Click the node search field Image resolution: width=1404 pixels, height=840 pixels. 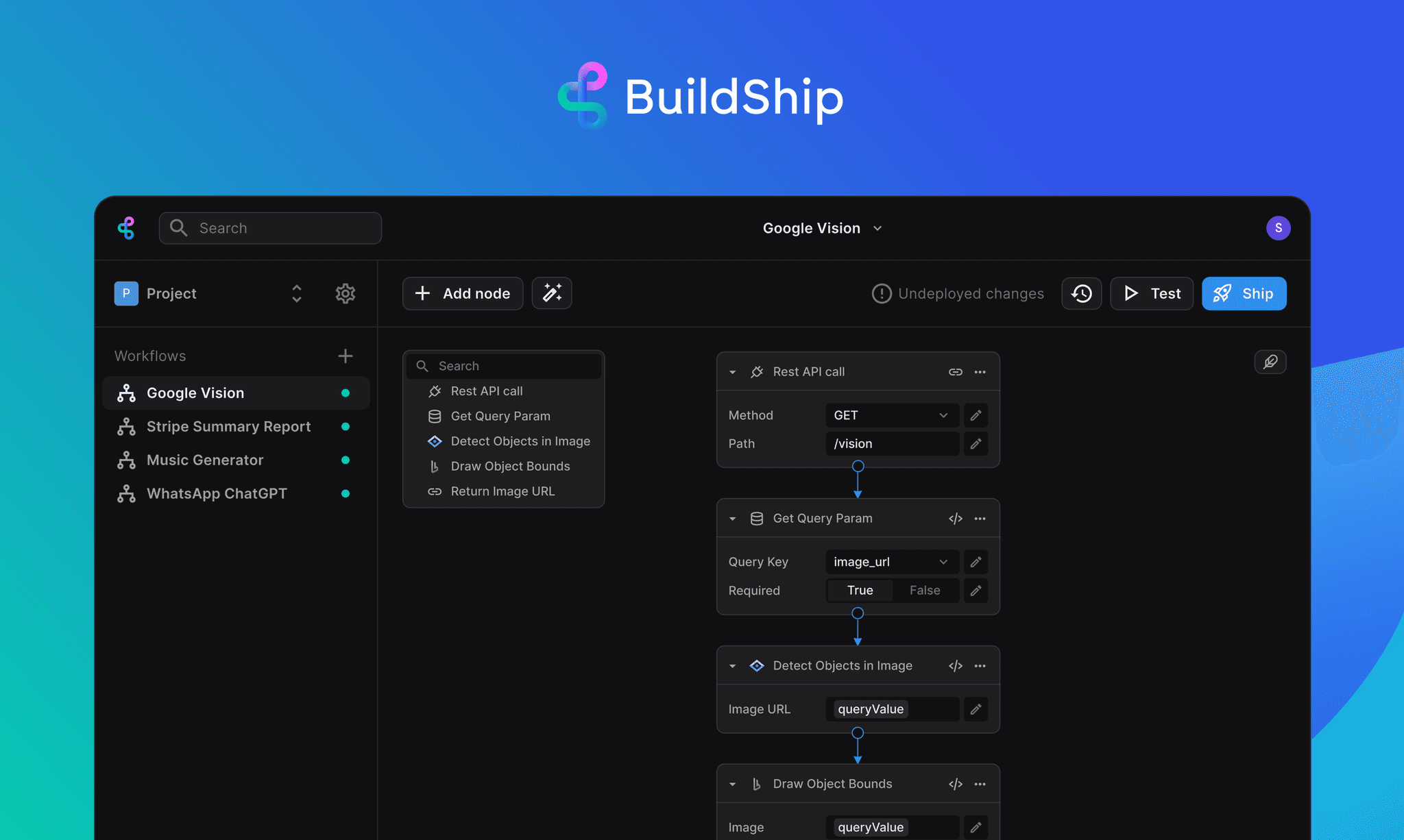tap(504, 366)
